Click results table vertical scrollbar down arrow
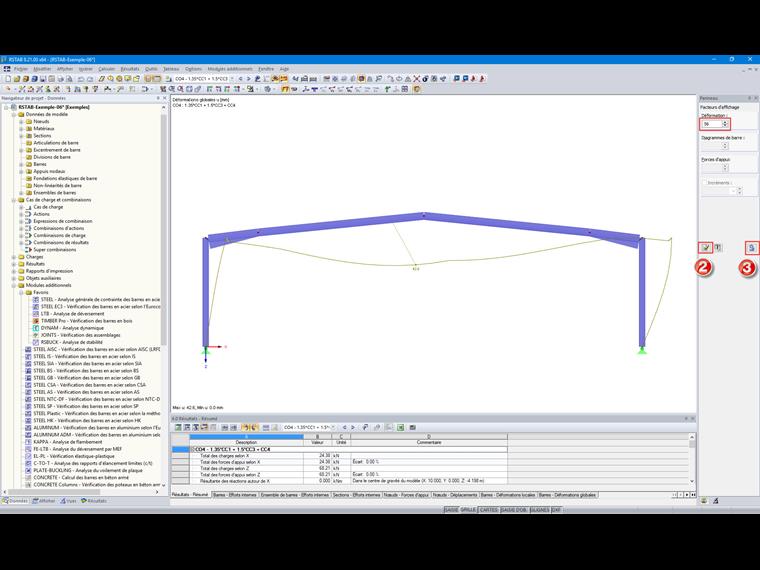This screenshot has width=760, height=570. (x=692, y=481)
